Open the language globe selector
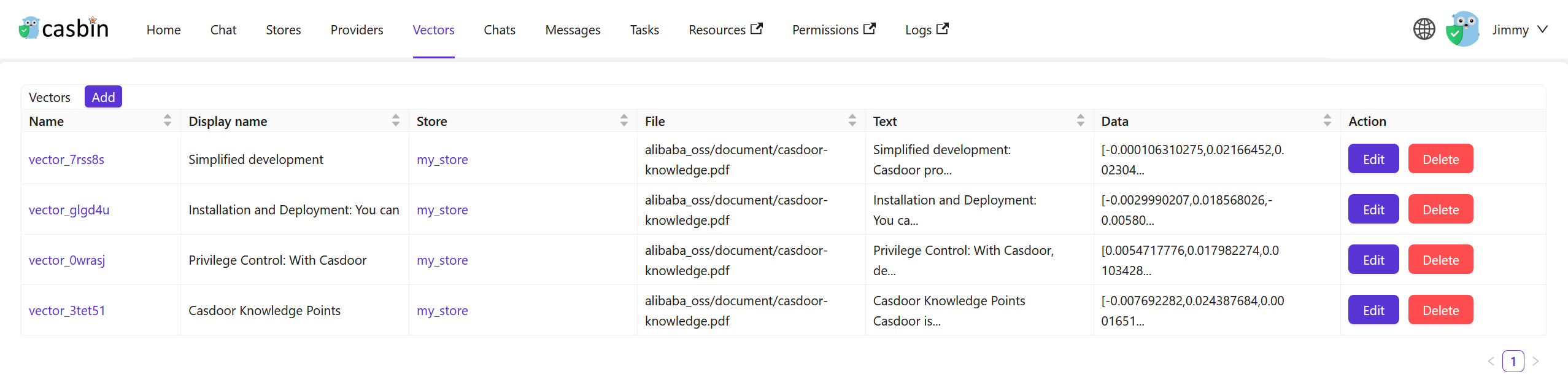 coord(1424,29)
